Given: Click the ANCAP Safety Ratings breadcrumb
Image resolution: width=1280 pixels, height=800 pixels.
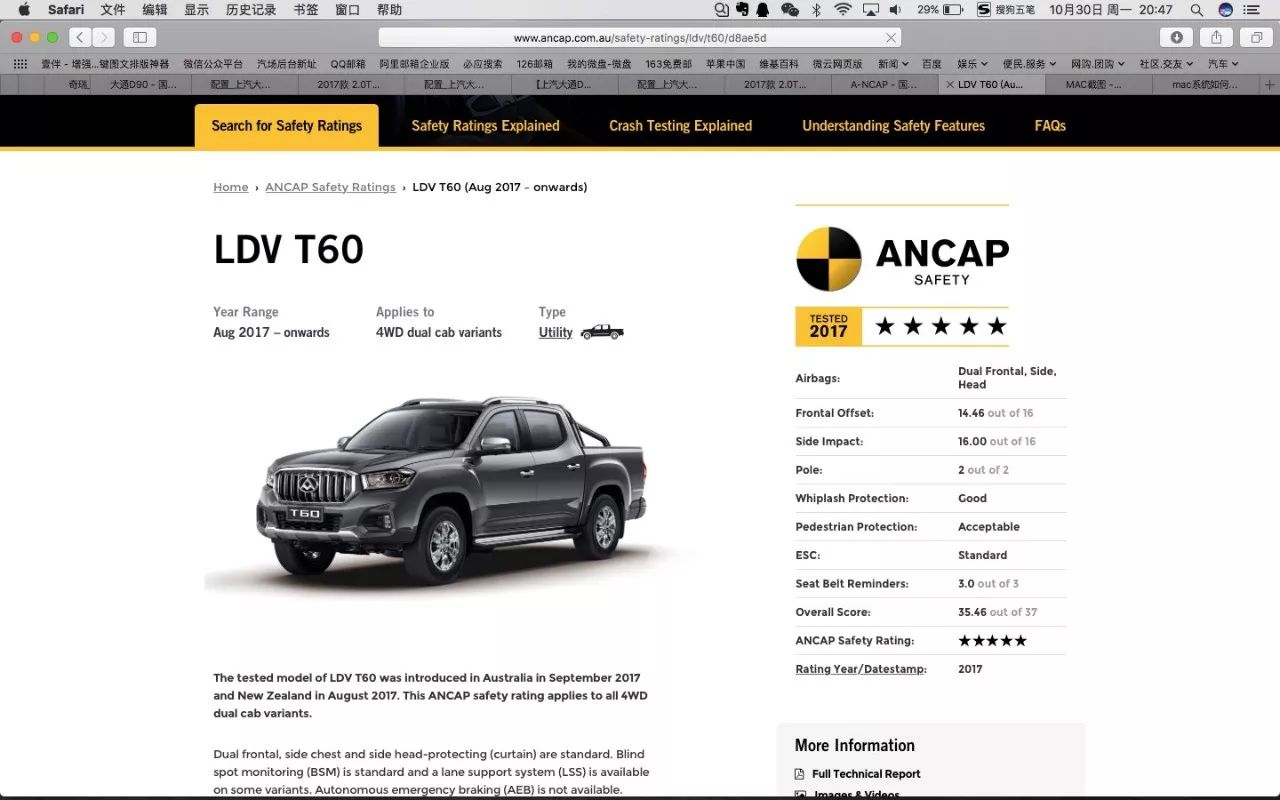Looking at the screenshot, I should pyautogui.click(x=330, y=187).
